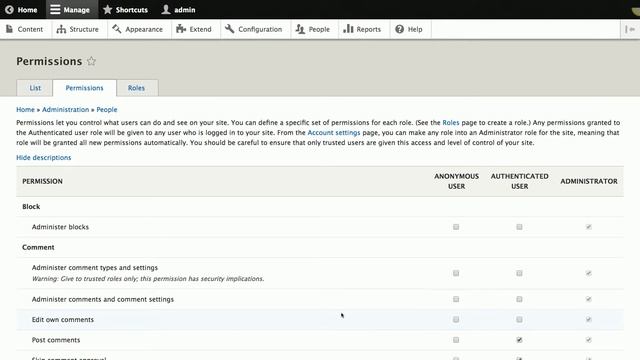The width and height of the screenshot is (640, 360).
Task: Open the Account settings link
Action: (x=333, y=133)
